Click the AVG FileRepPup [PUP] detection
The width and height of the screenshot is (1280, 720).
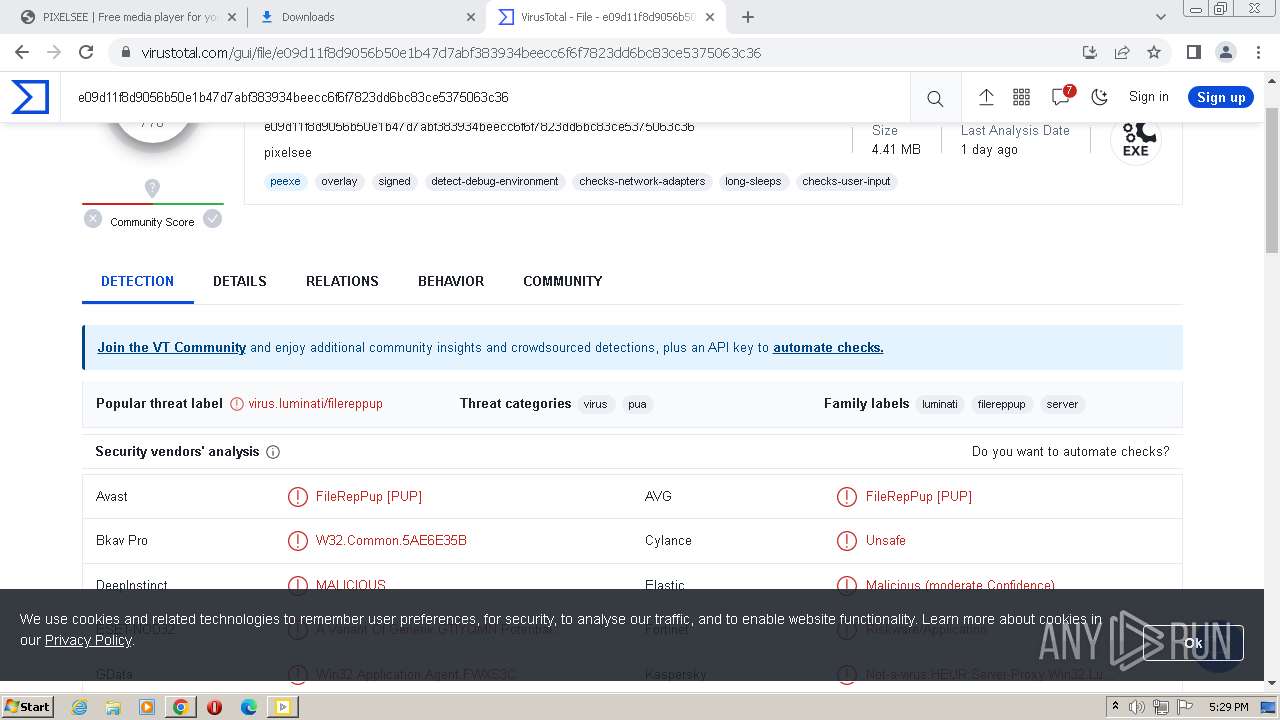click(919, 496)
